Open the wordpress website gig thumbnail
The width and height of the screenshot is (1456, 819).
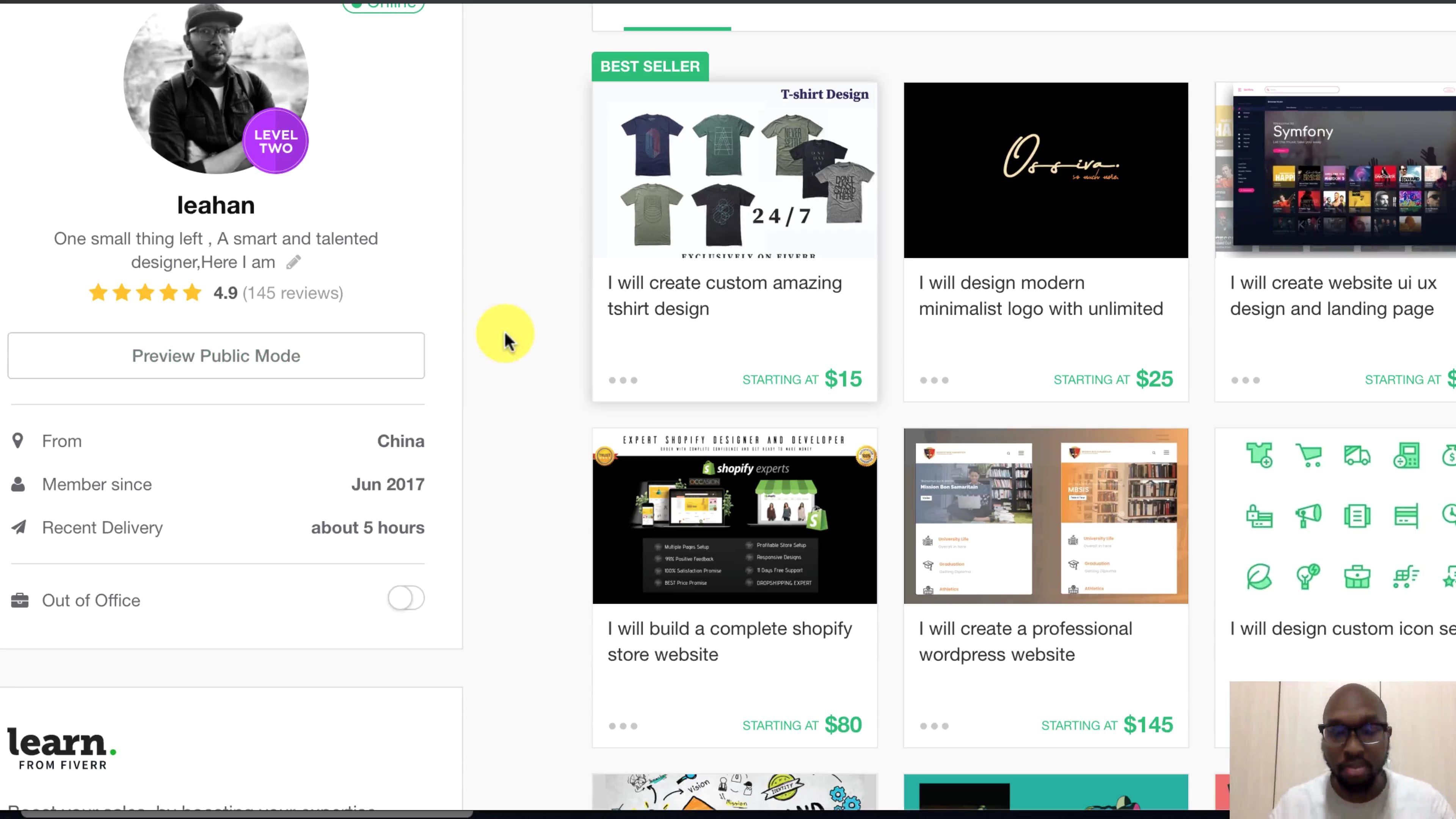pyautogui.click(x=1046, y=516)
